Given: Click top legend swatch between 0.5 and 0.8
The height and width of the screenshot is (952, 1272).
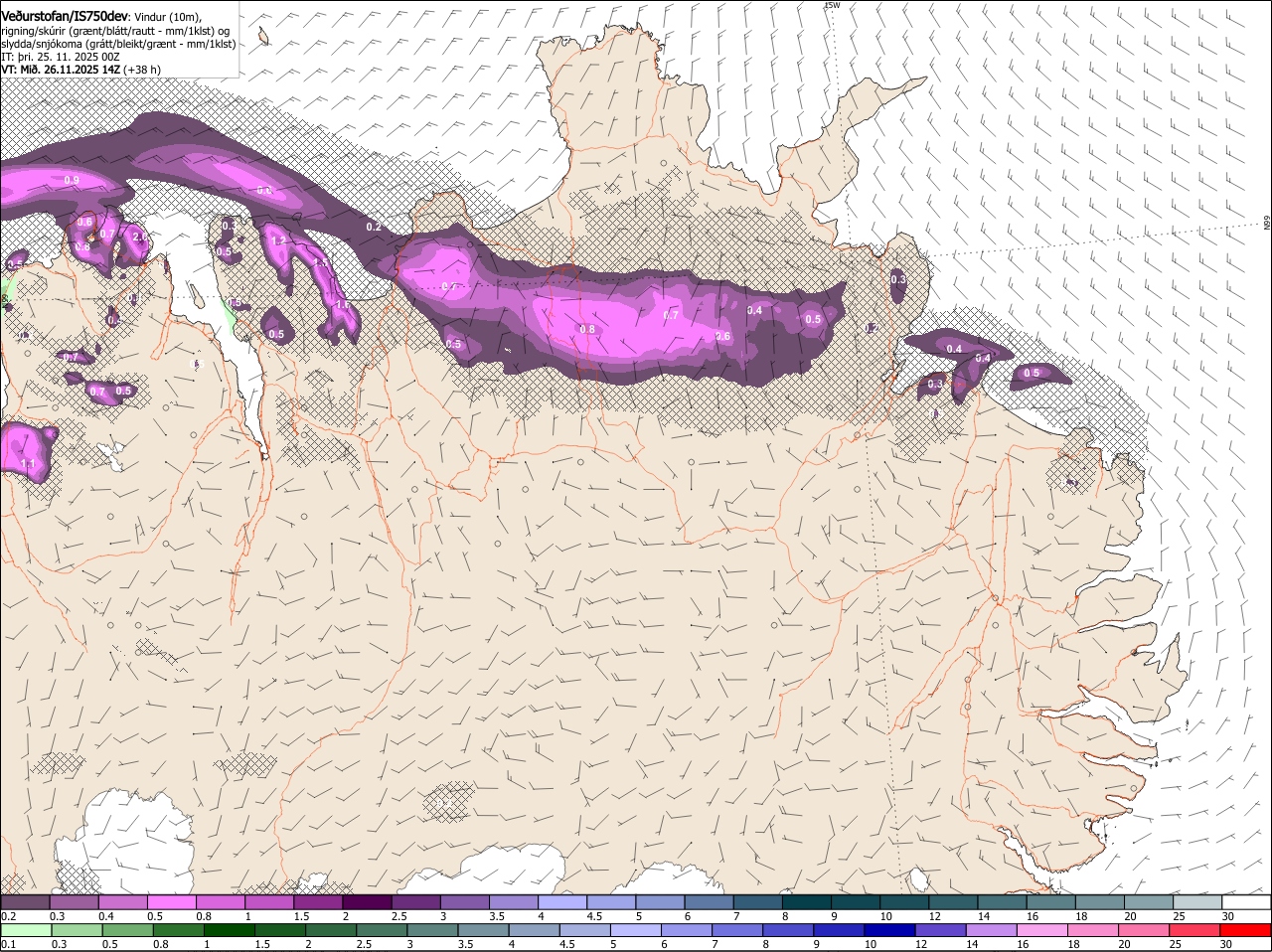Looking at the screenshot, I should [x=171, y=902].
